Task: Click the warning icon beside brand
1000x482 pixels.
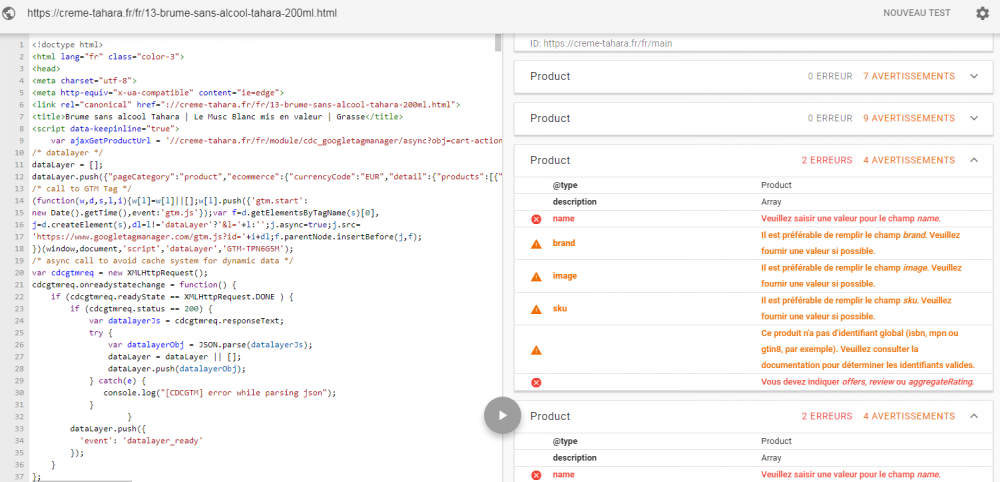Action: (x=536, y=244)
